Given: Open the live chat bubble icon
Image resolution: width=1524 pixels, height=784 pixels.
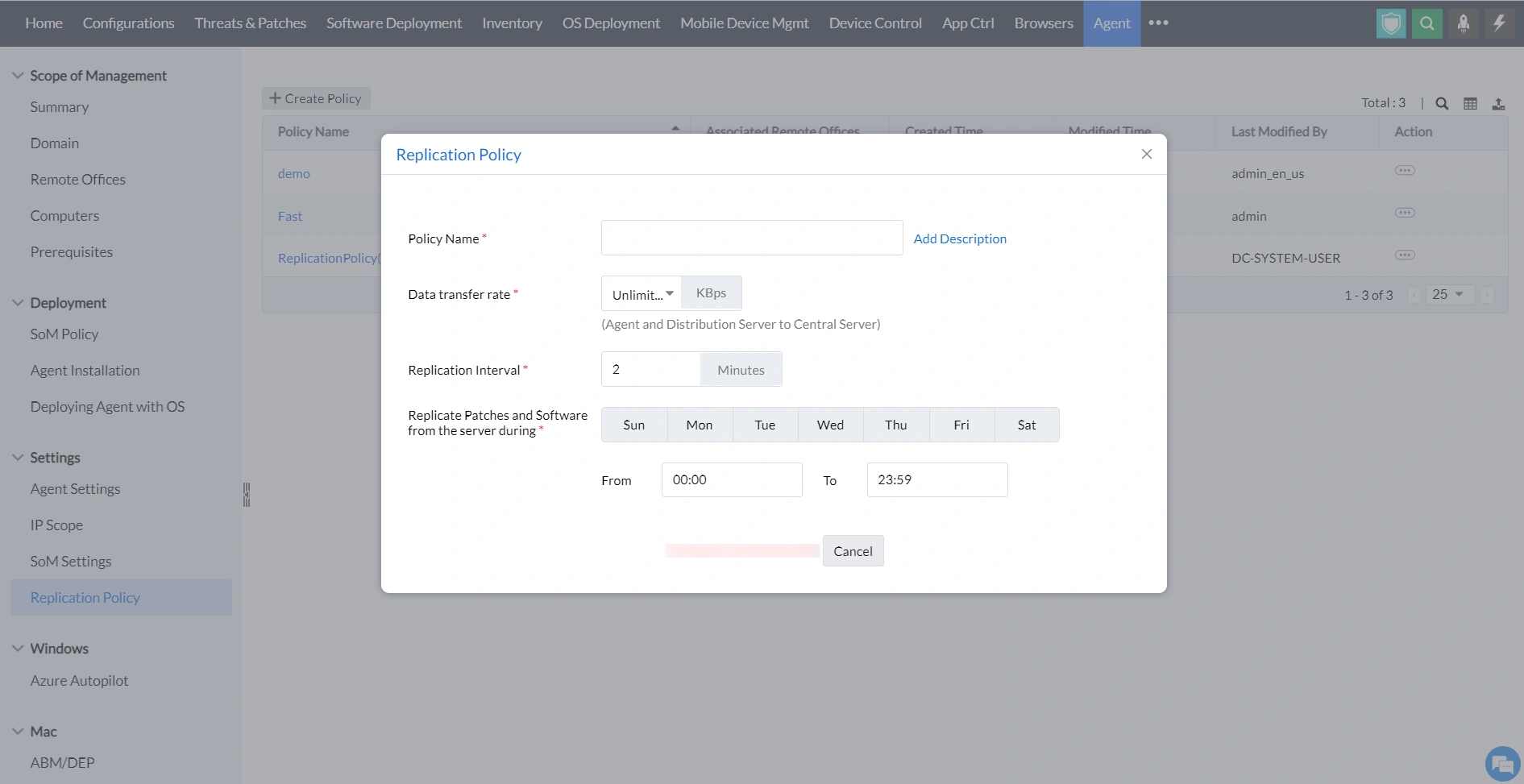Looking at the screenshot, I should click(x=1502, y=764).
